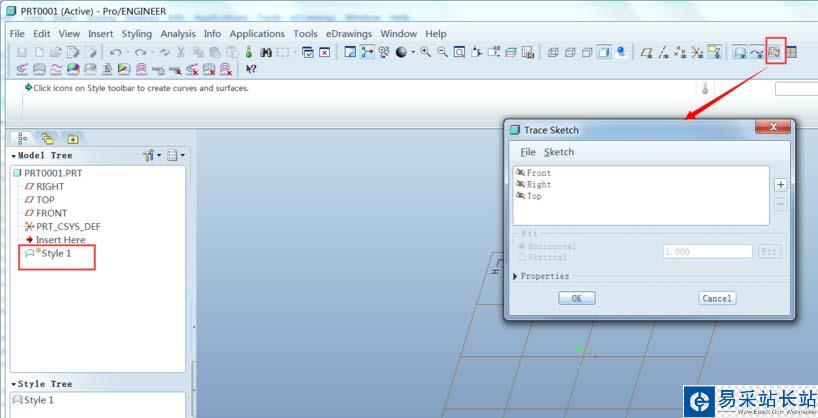Select the Vertical fit radio button
Image resolution: width=818 pixels, height=418 pixels.
tap(521, 257)
